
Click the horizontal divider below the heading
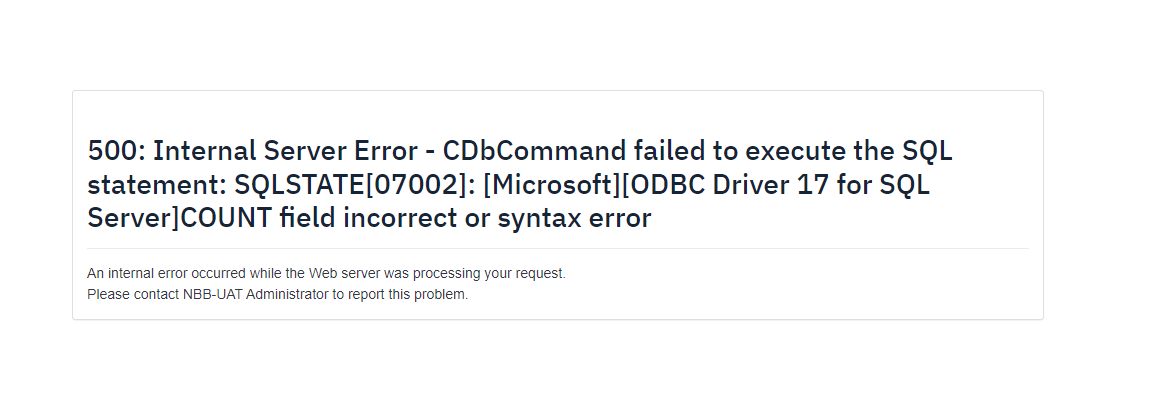[557, 248]
